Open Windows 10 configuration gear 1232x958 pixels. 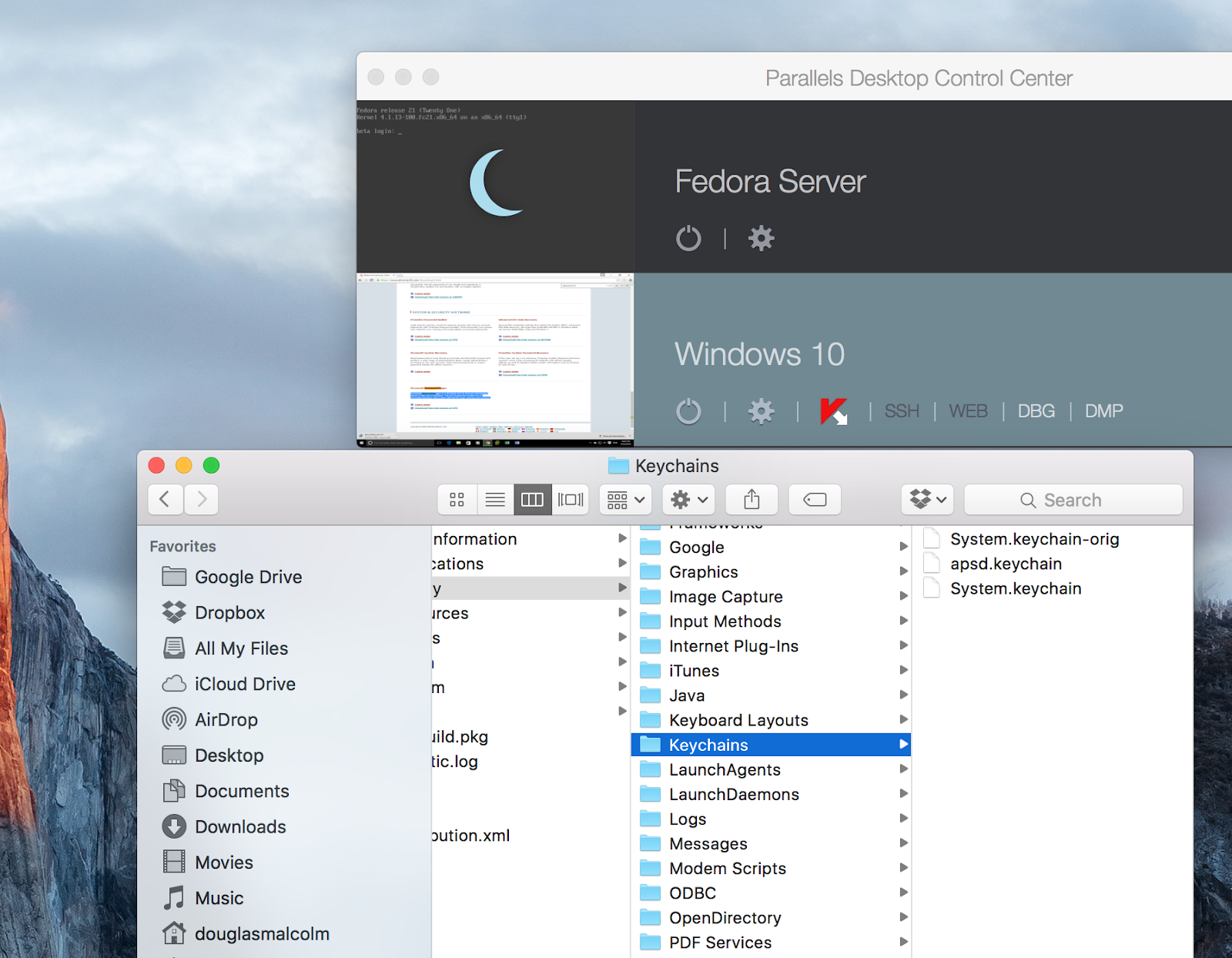point(762,411)
